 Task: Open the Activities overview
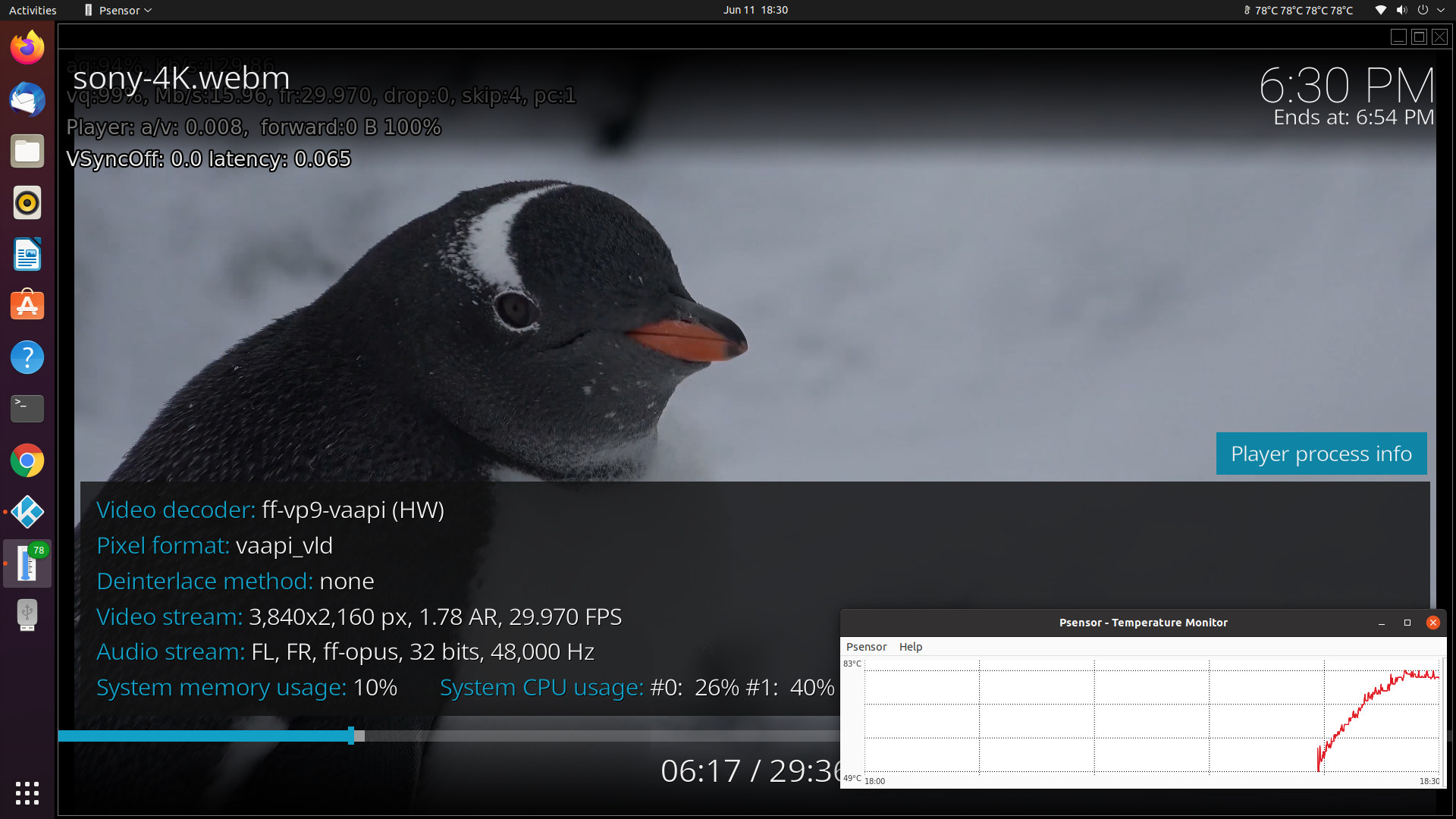pos(33,10)
